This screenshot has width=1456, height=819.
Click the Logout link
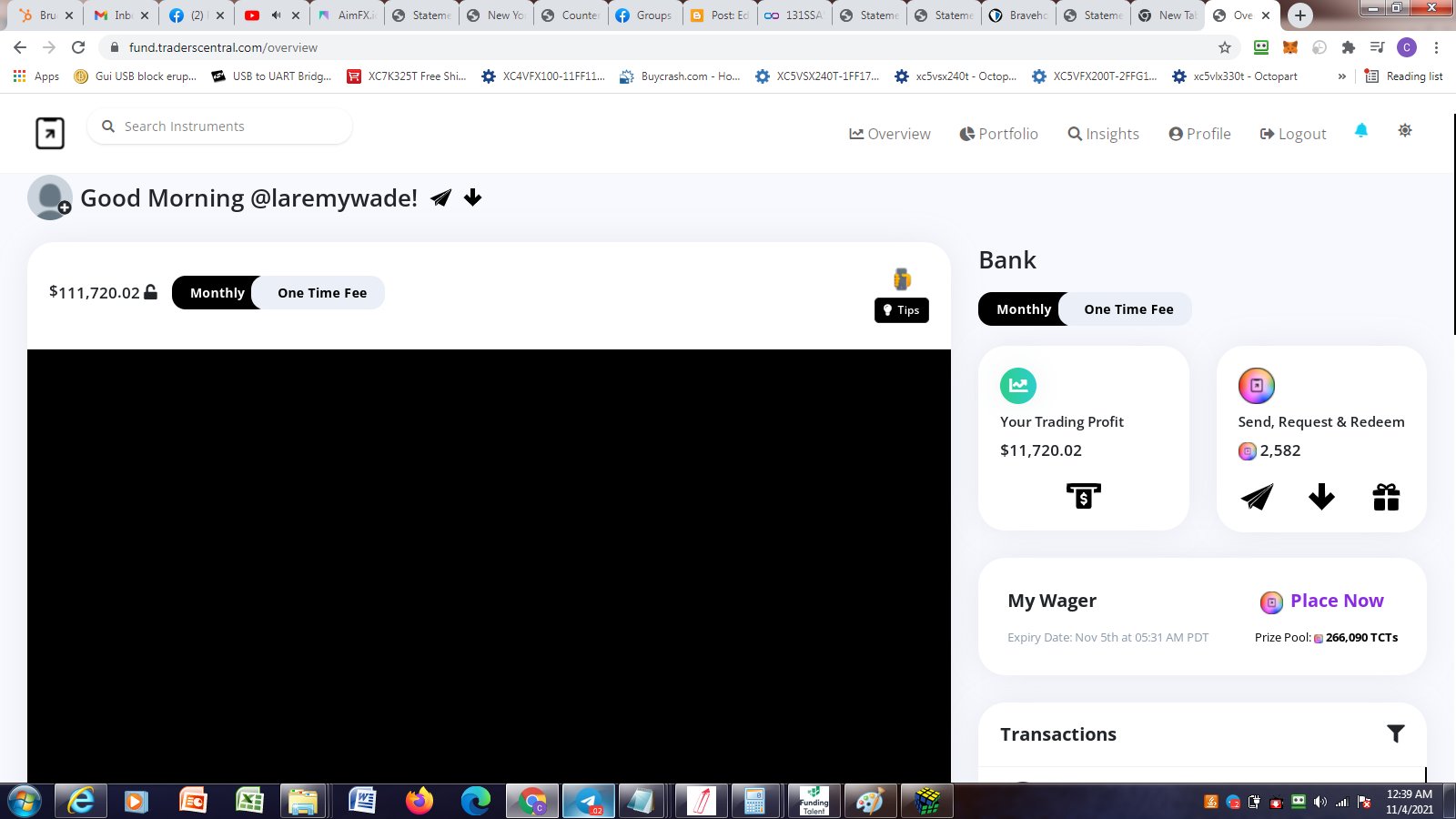click(1293, 134)
